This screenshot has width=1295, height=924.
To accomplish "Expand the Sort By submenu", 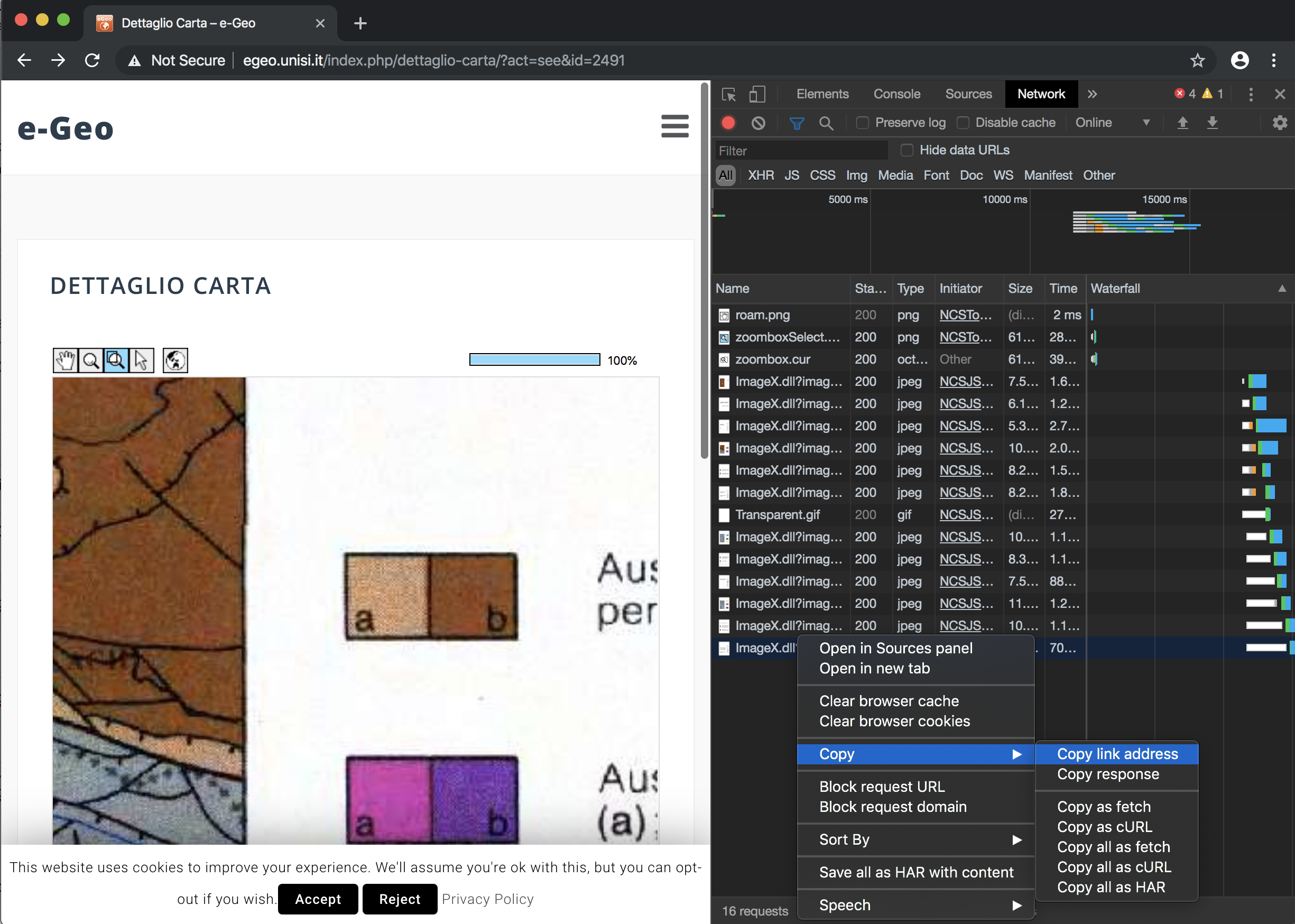I will click(915, 840).
